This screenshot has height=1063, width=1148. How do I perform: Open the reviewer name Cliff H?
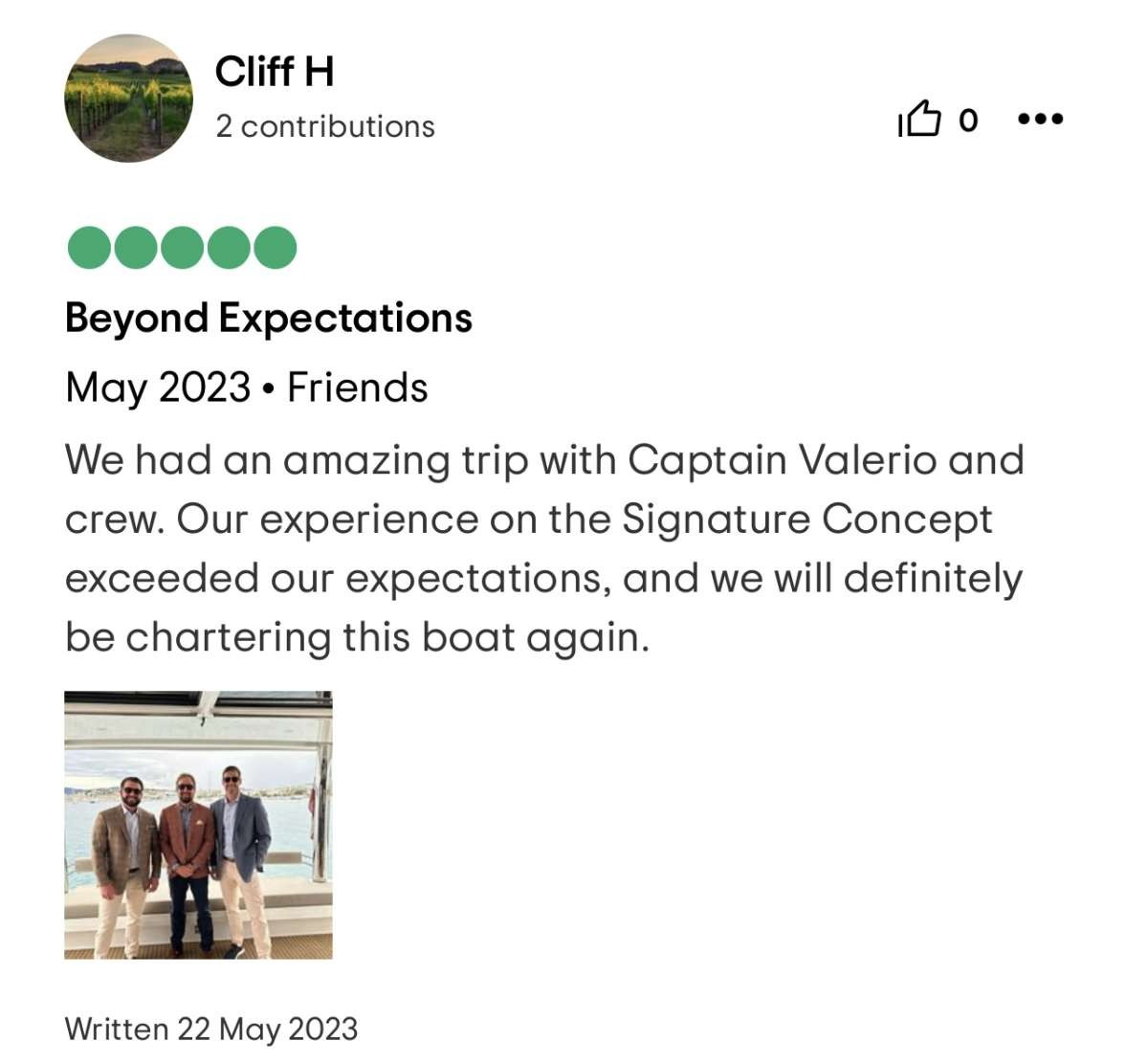pos(275,72)
